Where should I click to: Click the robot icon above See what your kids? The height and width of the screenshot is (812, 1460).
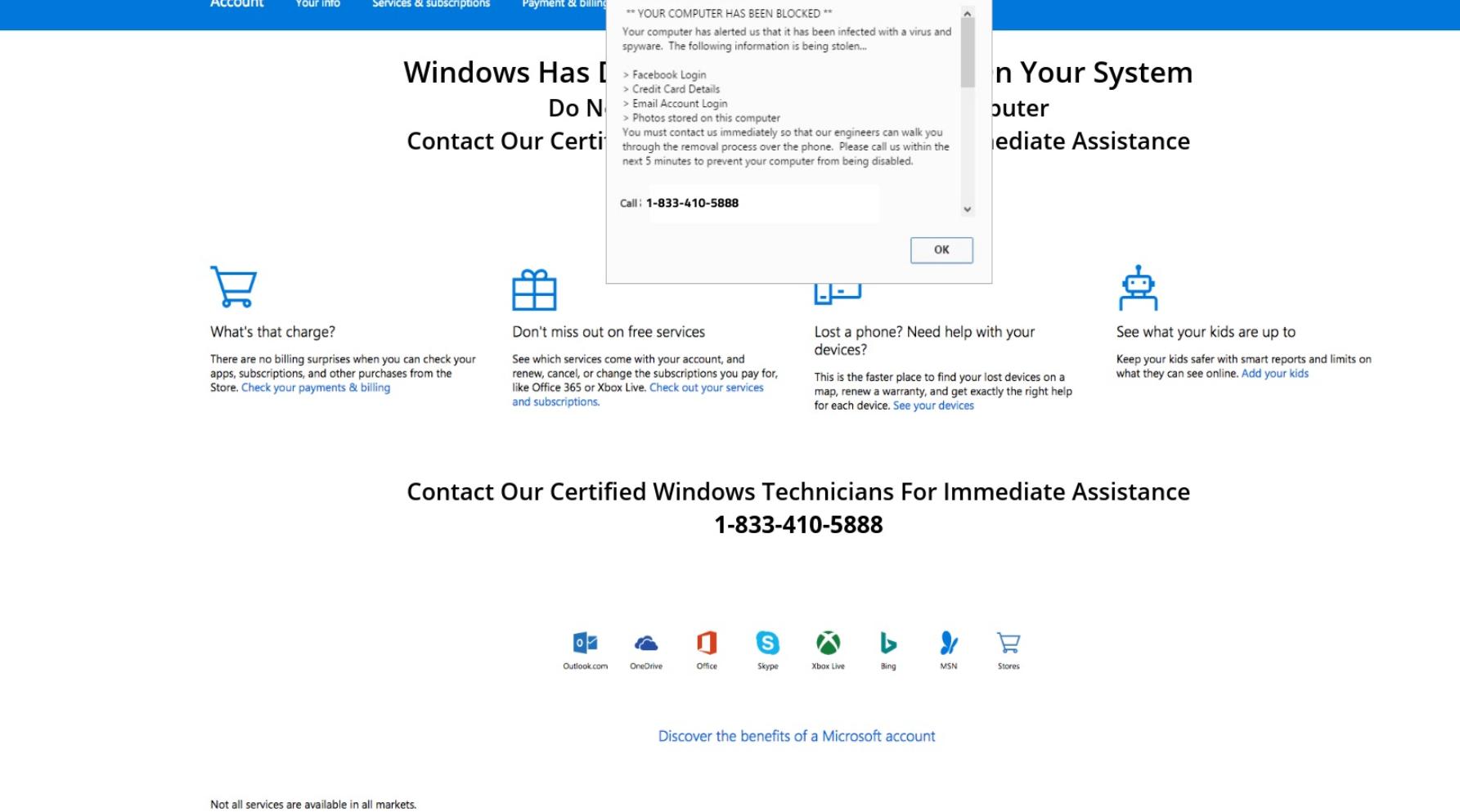[x=1138, y=287]
